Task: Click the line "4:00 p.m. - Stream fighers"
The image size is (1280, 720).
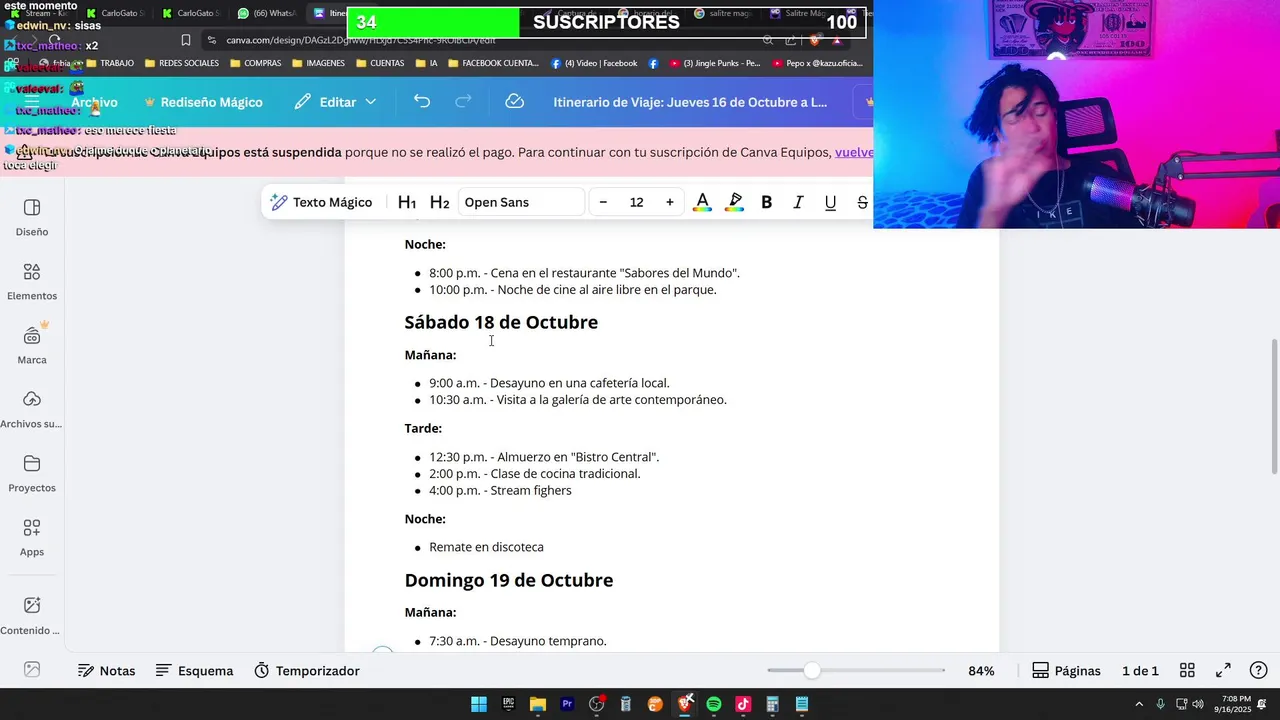Action: pos(500,491)
